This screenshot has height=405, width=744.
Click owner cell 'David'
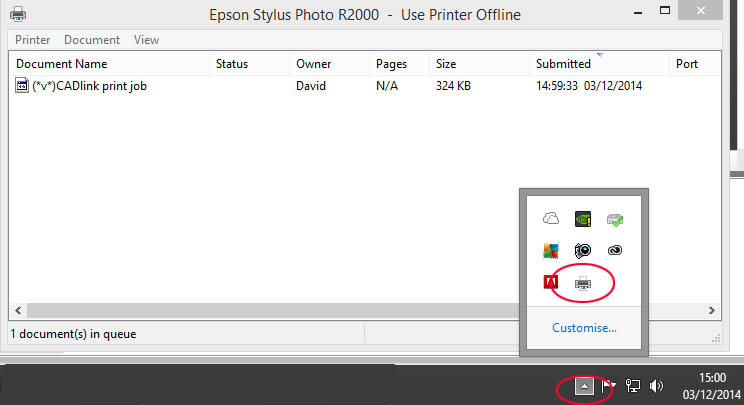point(311,86)
